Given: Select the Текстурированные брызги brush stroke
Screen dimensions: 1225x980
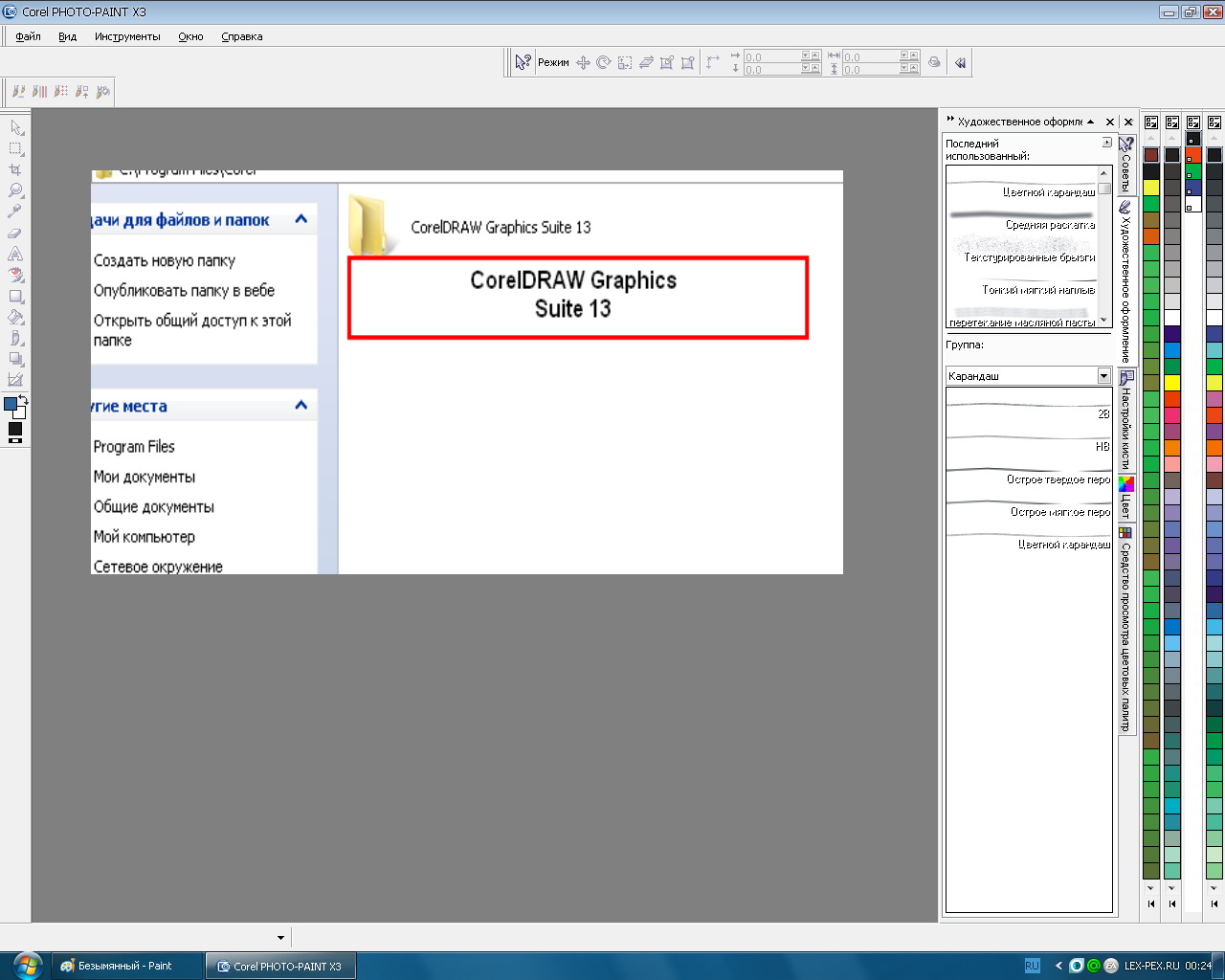Looking at the screenshot, I should pos(1021,251).
